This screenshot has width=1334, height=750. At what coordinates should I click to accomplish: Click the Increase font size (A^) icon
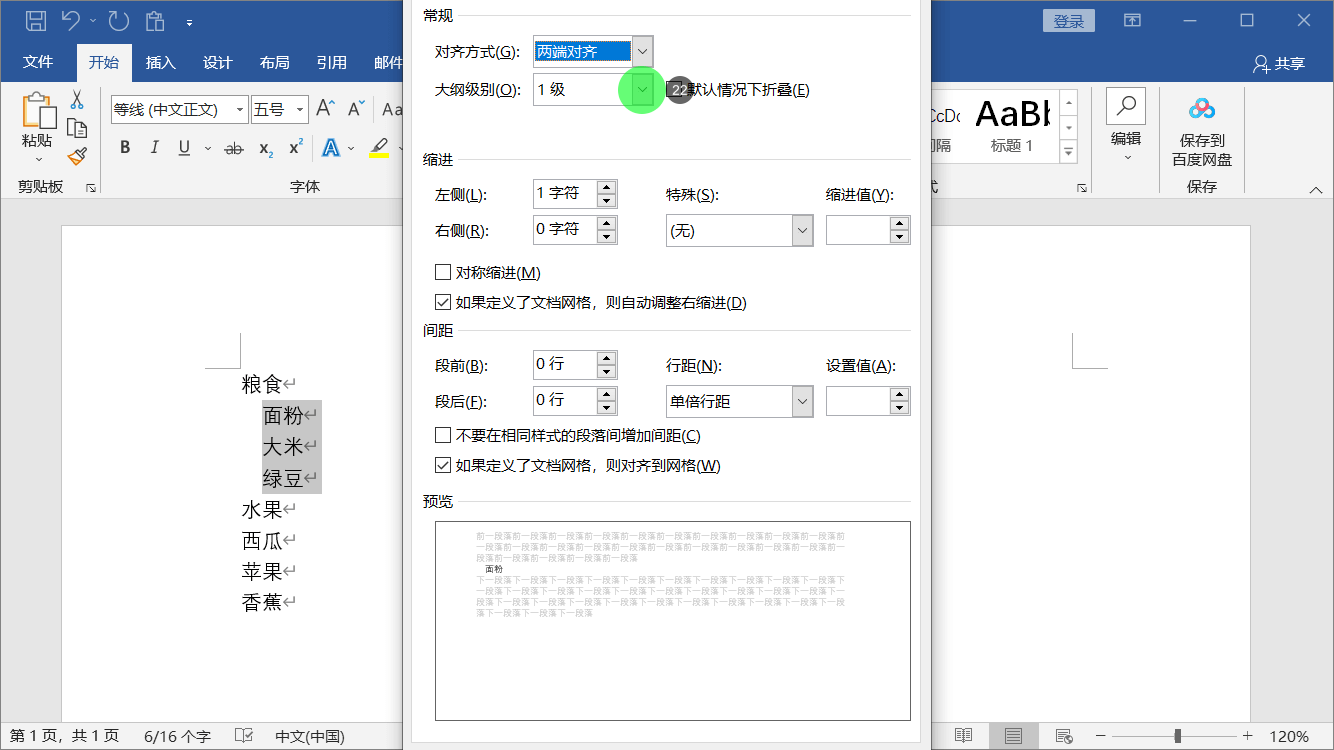coord(325,108)
